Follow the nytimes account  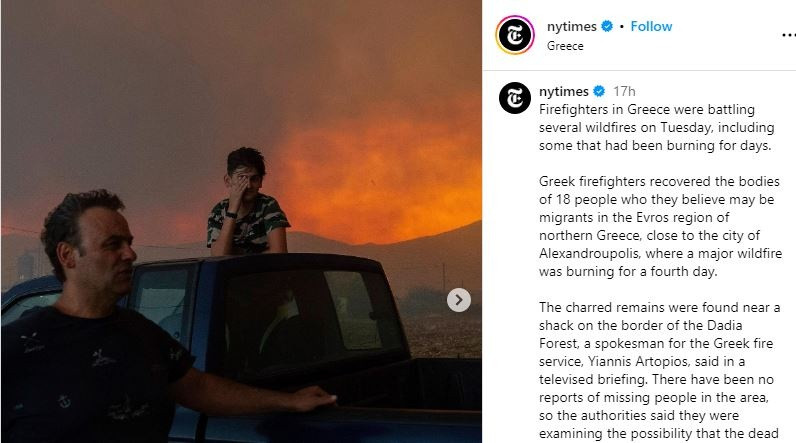click(651, 26)
